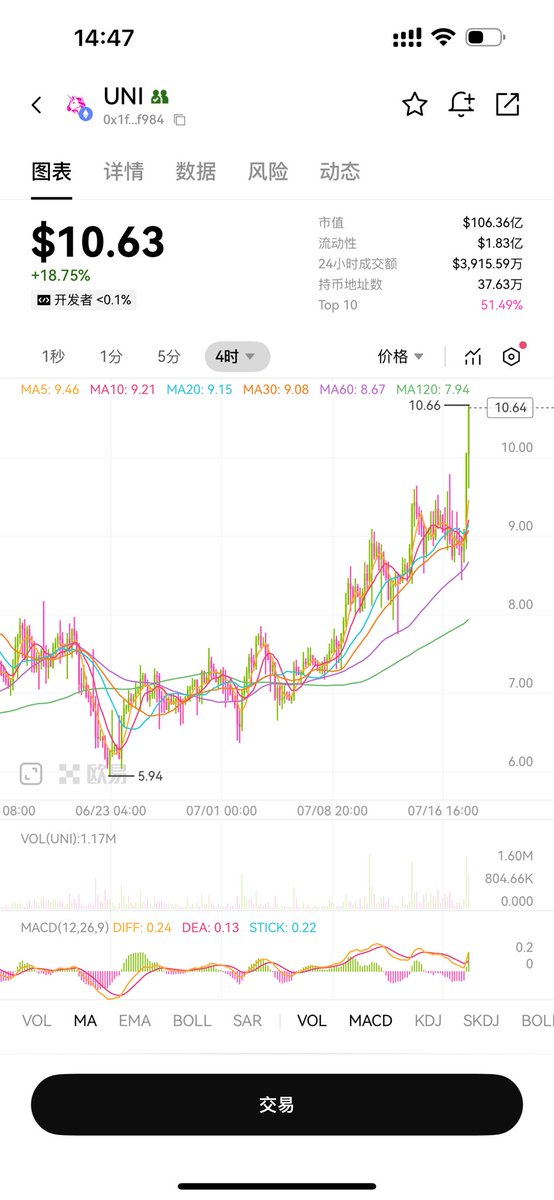554x1200 pixels.
Task: Tap the Top 10 value 51.49%
Action: coord(501,304)
